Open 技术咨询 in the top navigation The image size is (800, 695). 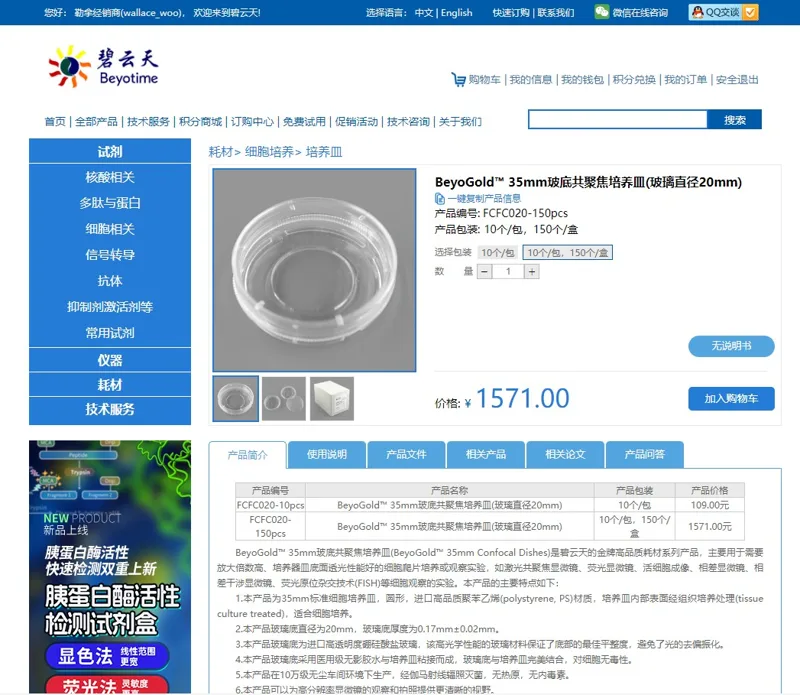pyautogui.click(x=408, y=121)
